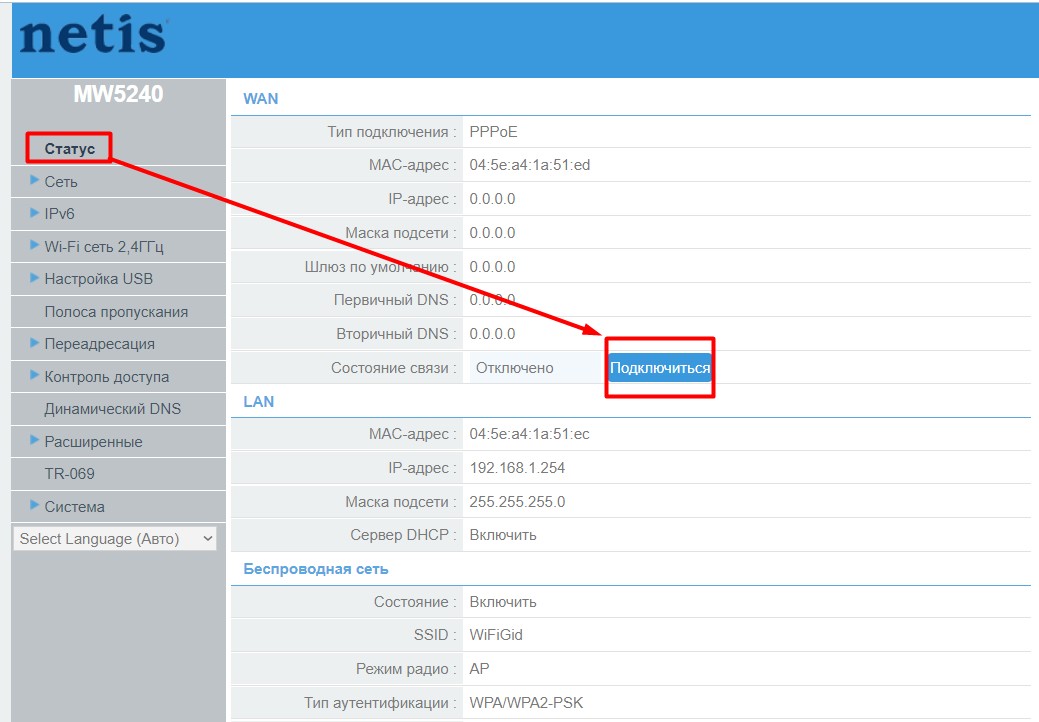Click the netis logo
The image size is (1039, 722).
tap(93, 35)
